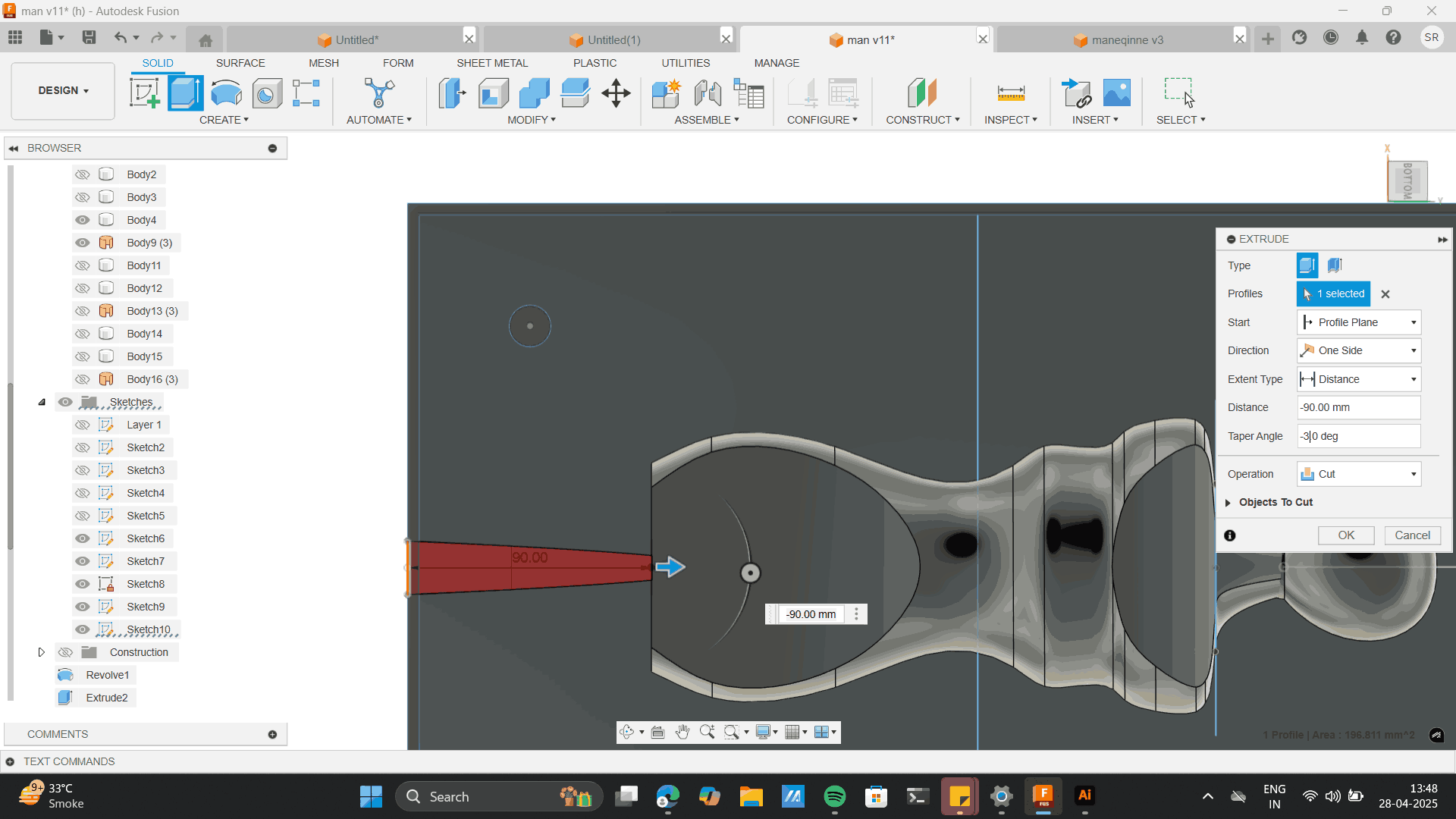Screen dimensions: 1456x819
Task: Show Layer 1 sketch visibility
Action: 82,425
